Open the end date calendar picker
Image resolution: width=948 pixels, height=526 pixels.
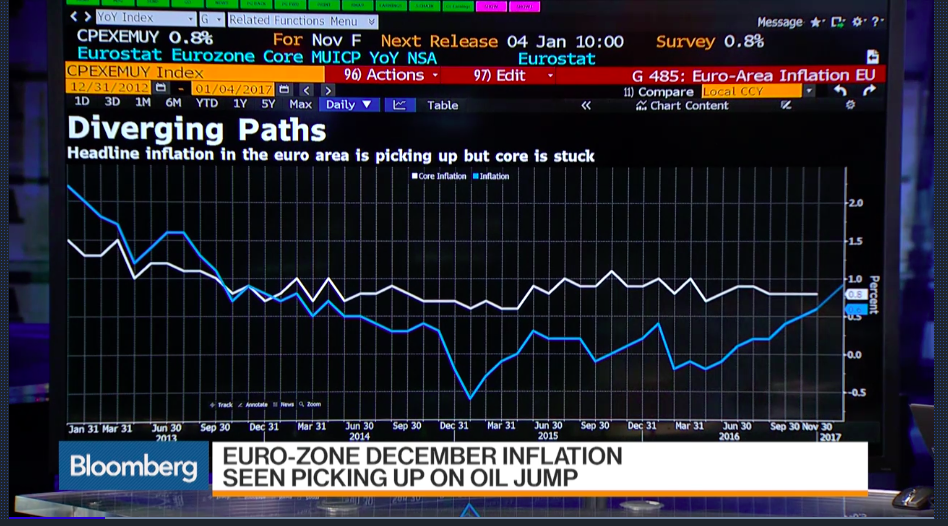(x=284, y=89)
